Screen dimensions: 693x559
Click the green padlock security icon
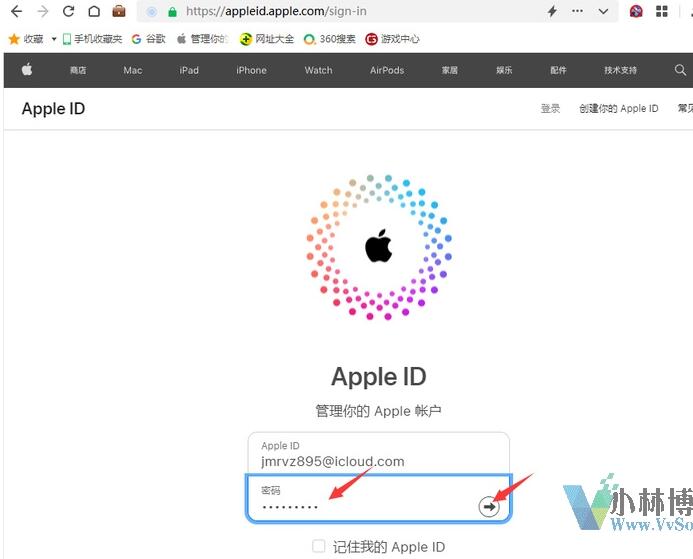tap(172, 12)
